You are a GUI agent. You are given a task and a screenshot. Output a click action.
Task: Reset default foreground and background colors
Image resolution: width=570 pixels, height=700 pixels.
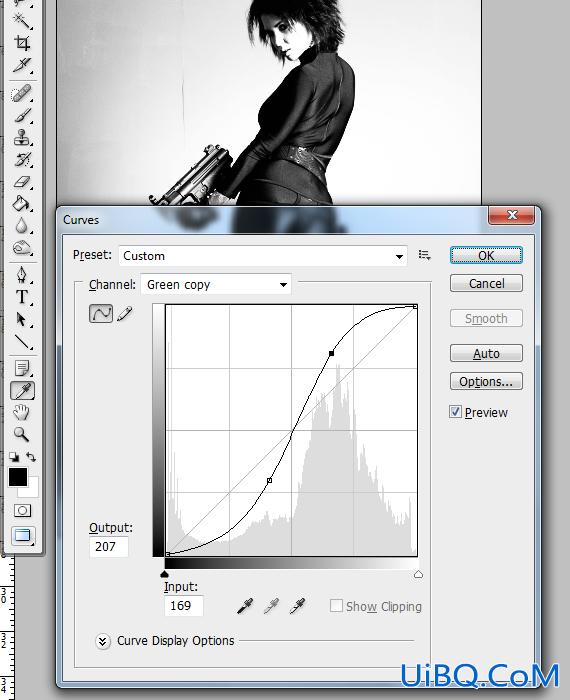pos(14,457)
